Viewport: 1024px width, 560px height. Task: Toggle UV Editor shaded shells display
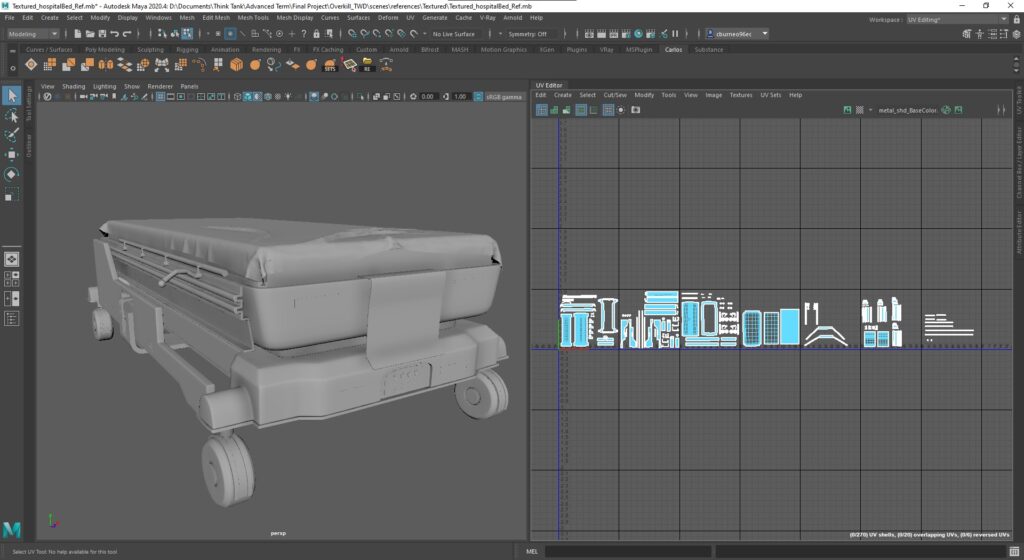(554, 110)
